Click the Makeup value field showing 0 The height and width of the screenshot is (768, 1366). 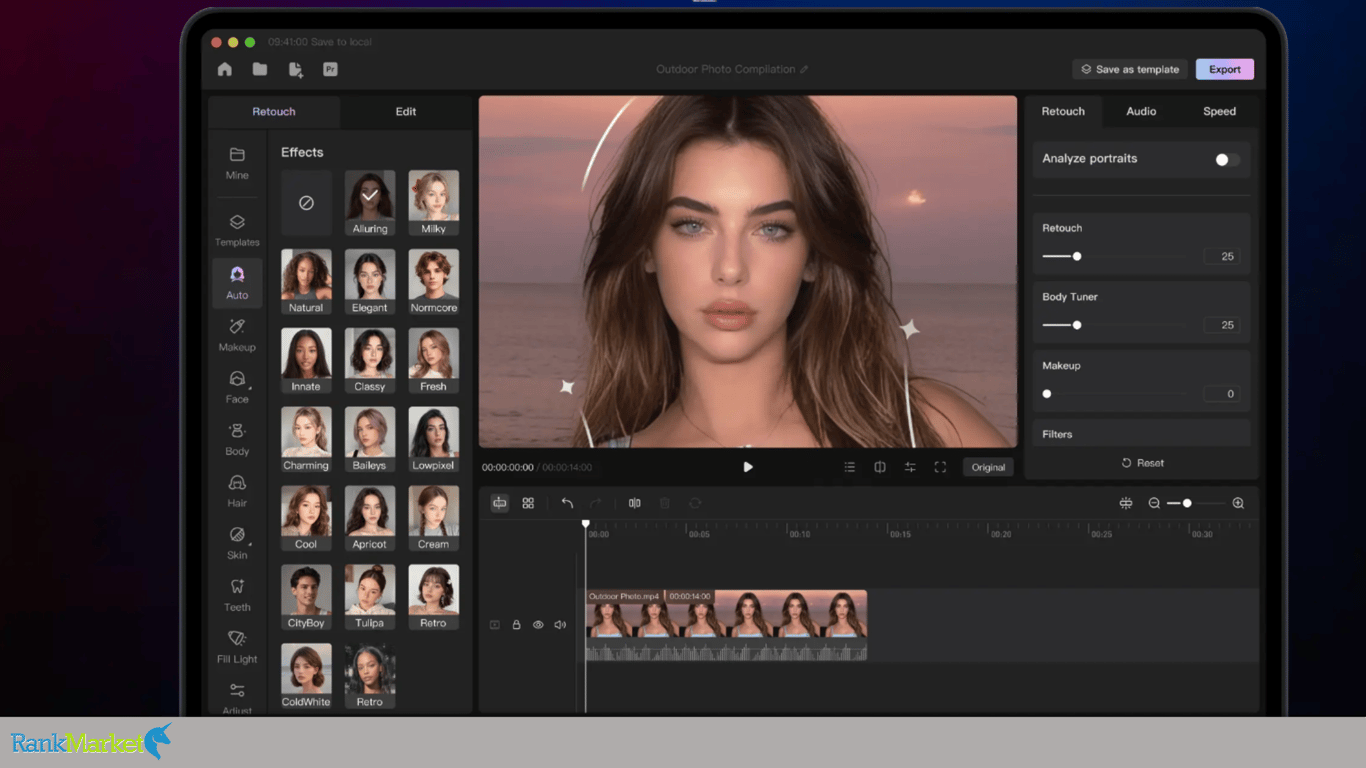tap(1222, 394)
